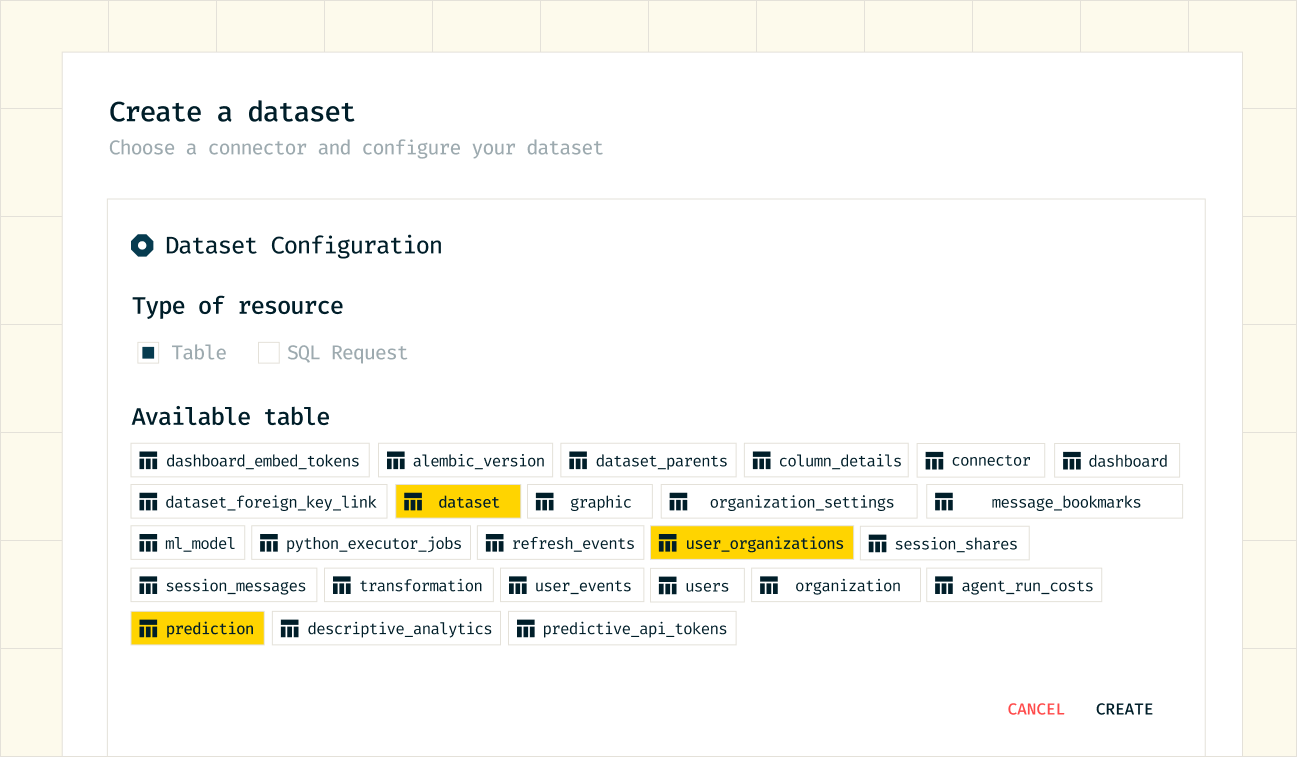Click the CANCEL button
The height and width of the screenshot is (757, 1297).
tap(1036, 709)
